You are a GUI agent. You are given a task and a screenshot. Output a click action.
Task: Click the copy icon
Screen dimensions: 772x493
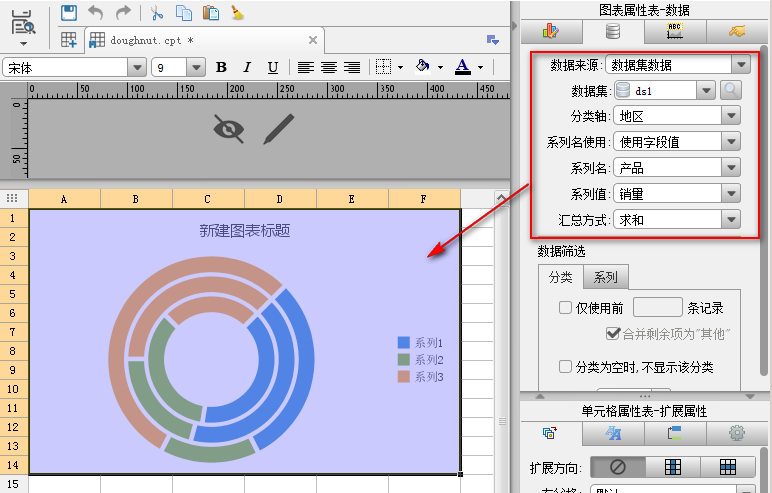tap(184, 13)
